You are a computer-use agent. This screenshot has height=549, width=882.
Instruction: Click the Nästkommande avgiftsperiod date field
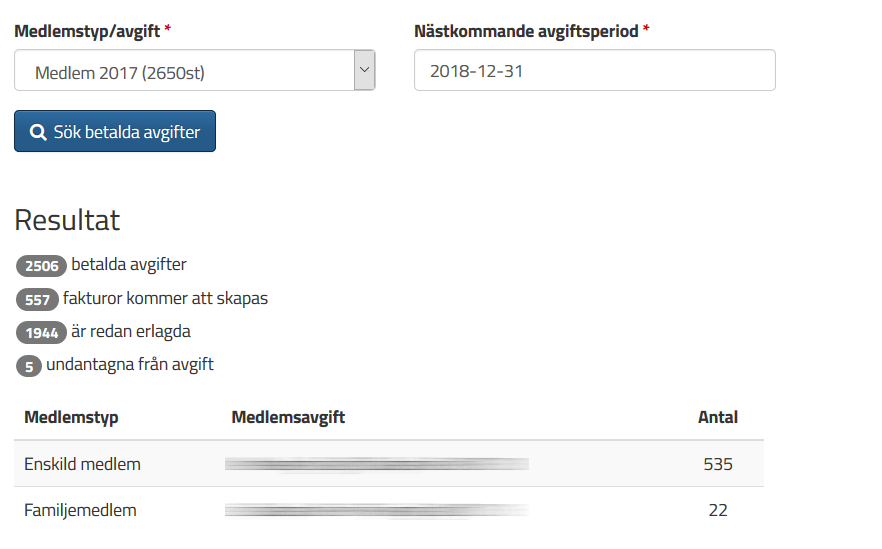point(595,70)
